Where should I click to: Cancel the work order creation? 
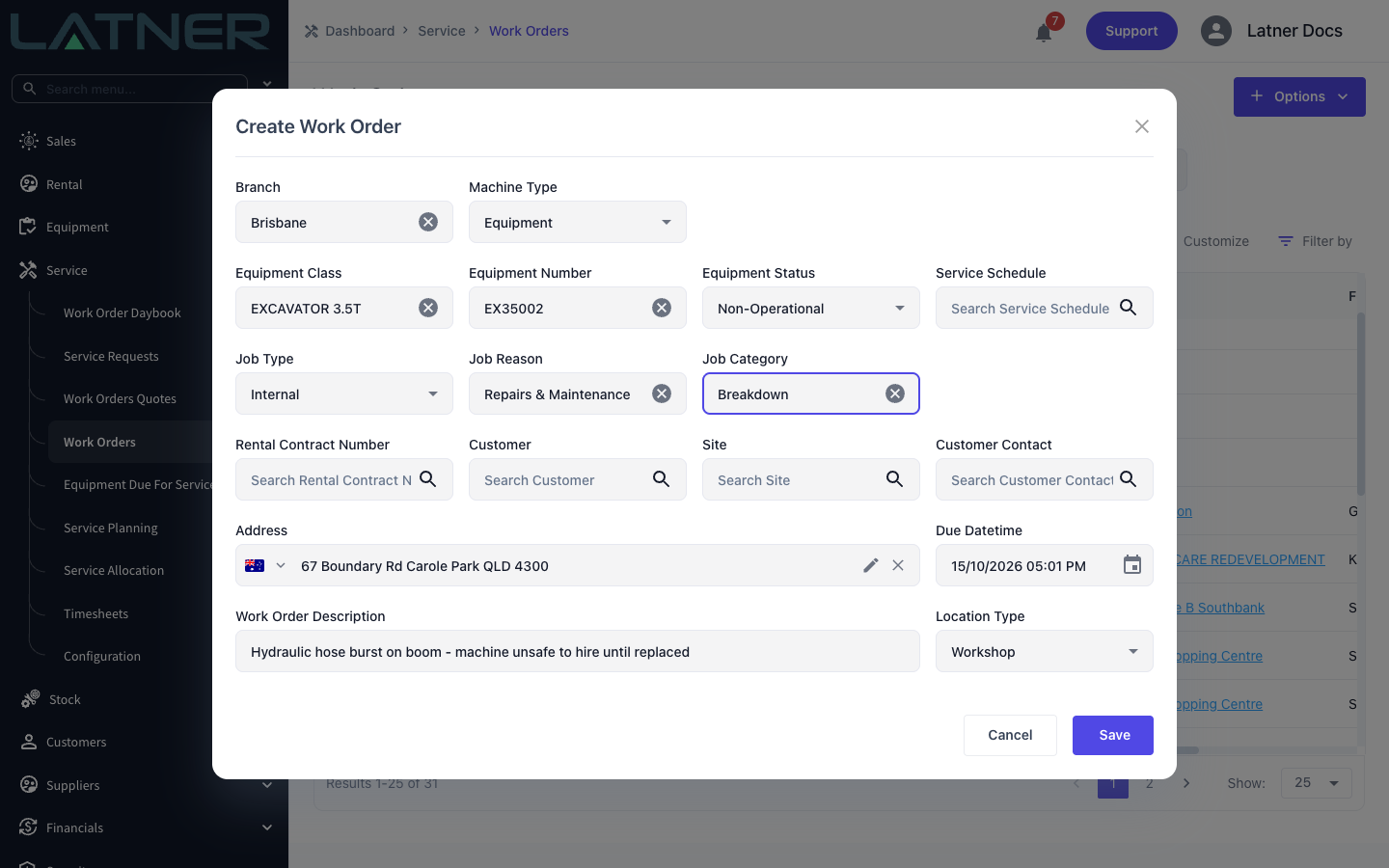pyautogui.click(x=1010, y=735)
